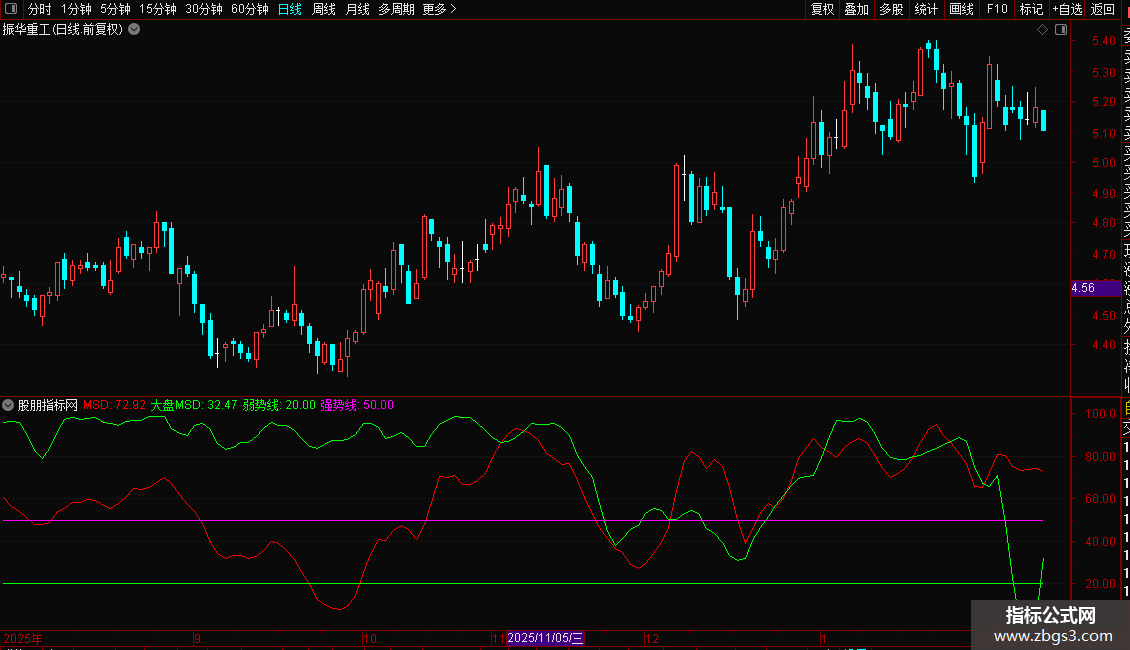This screenshot has height=650, width=1130.
Task: Click the 复权 adjustment button
Action: [822, 9]
